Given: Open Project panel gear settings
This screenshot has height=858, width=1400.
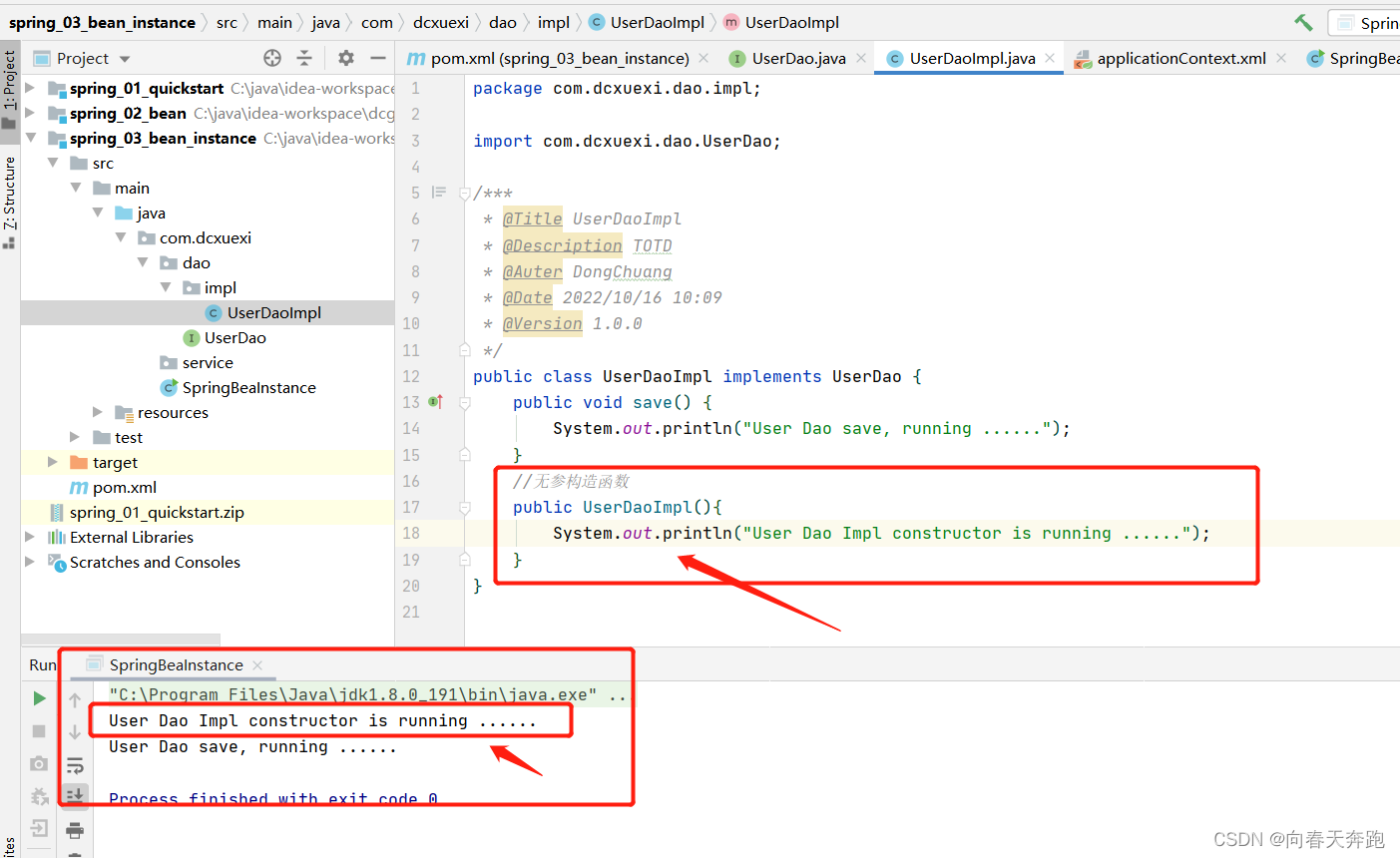Looking at the screenshot, I should pos(346,58).
